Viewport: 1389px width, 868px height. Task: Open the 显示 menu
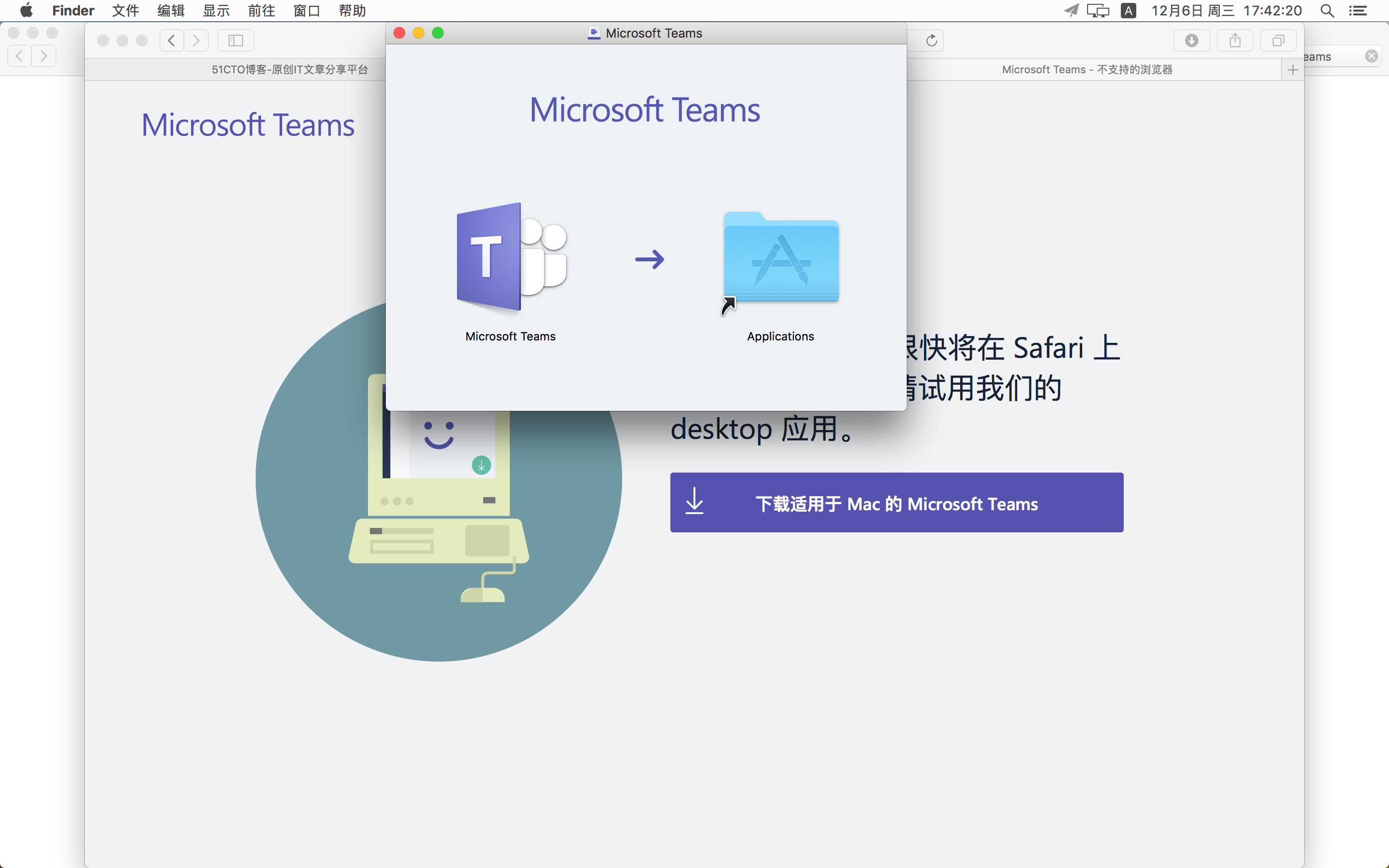(x=216, y=10)
